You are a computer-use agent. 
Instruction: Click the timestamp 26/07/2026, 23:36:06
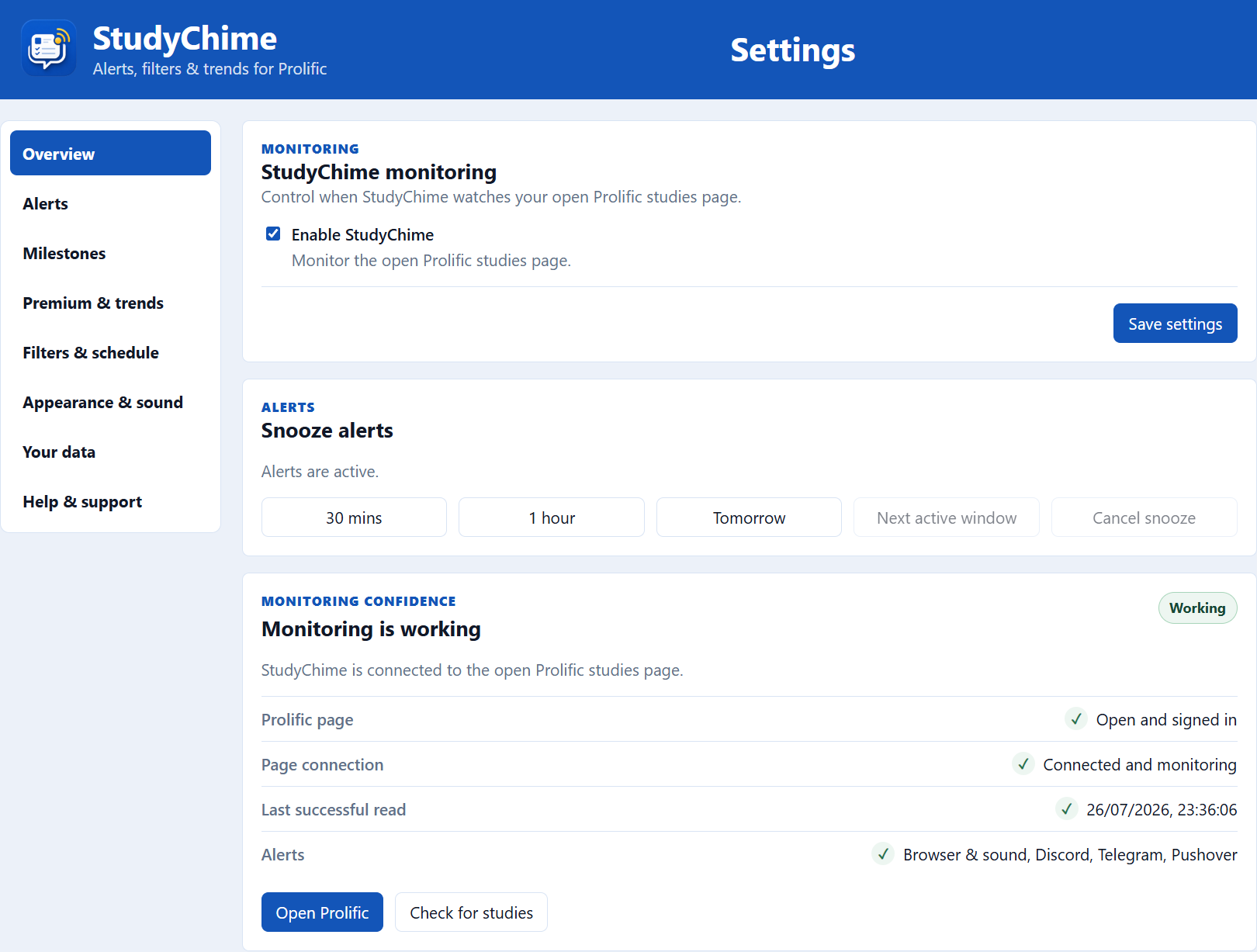pos(1162,810)
